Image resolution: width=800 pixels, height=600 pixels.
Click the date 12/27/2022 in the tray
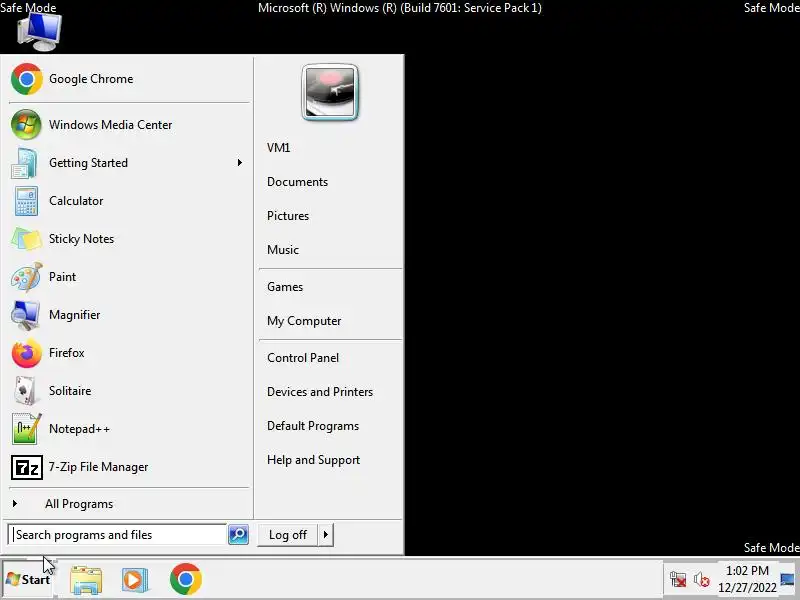[747, 588]
